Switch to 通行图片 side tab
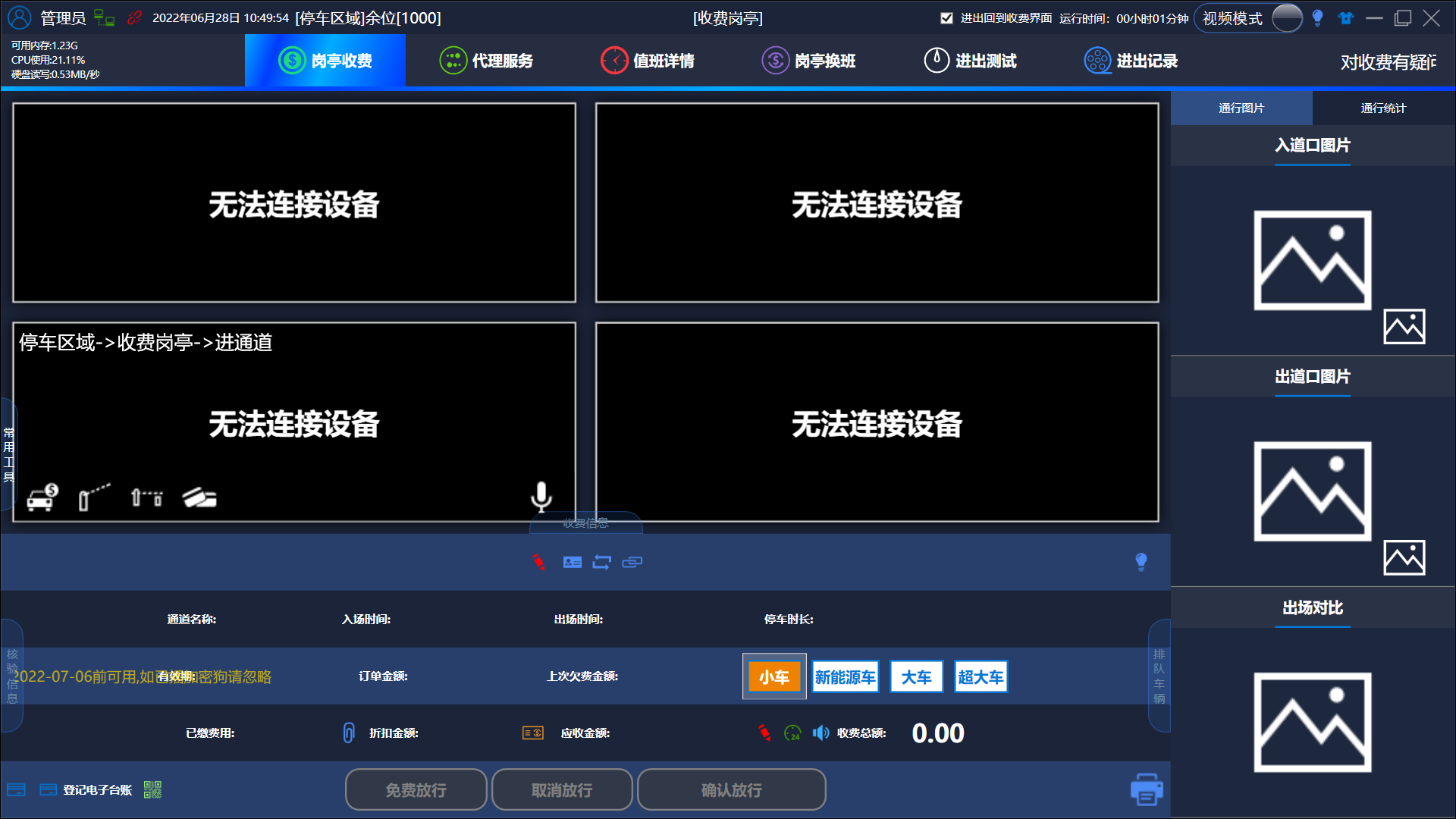Screen dimensions: 1456x819 click(1241, 108)
